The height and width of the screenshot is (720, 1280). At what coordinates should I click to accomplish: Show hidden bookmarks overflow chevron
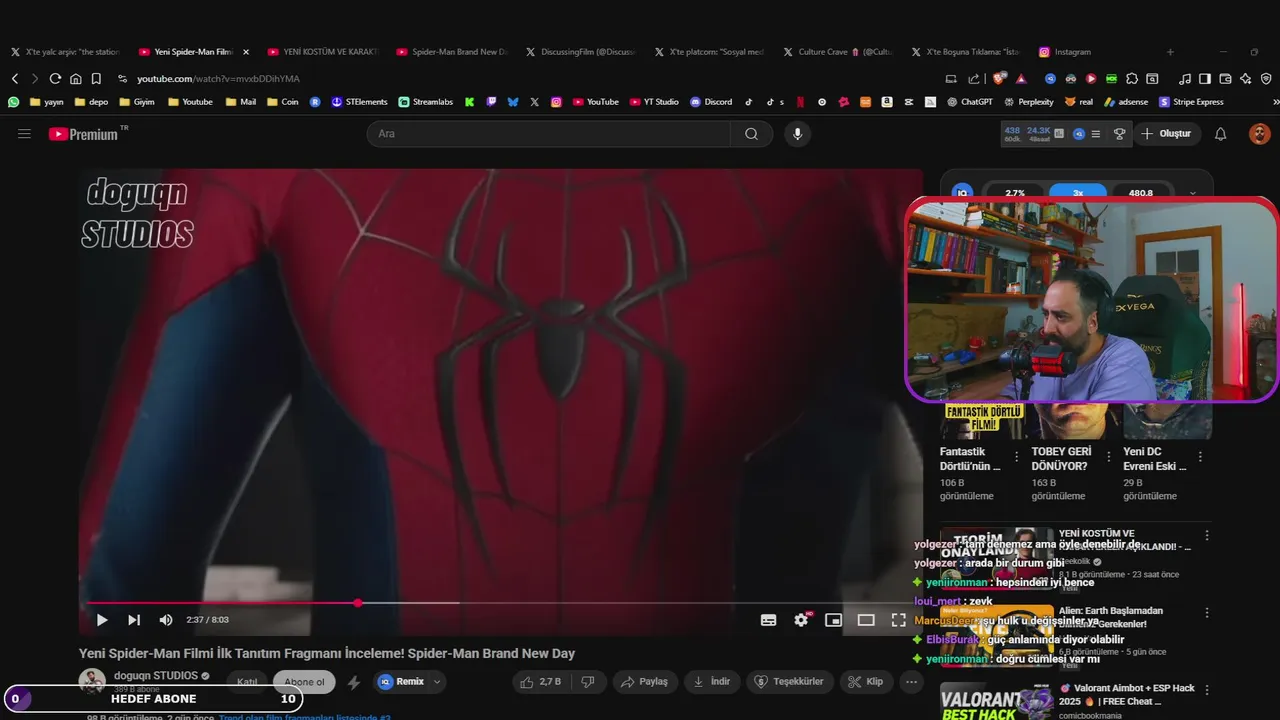(1275, 101)
